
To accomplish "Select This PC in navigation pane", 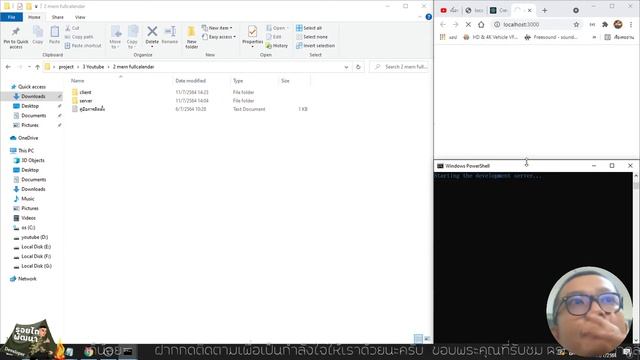I will (x=26, y=151).
